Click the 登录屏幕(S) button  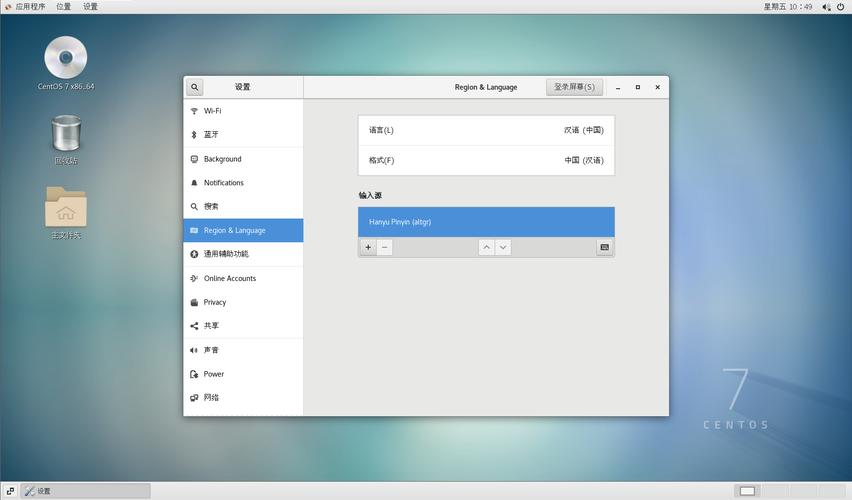click(x=574, y=87)
